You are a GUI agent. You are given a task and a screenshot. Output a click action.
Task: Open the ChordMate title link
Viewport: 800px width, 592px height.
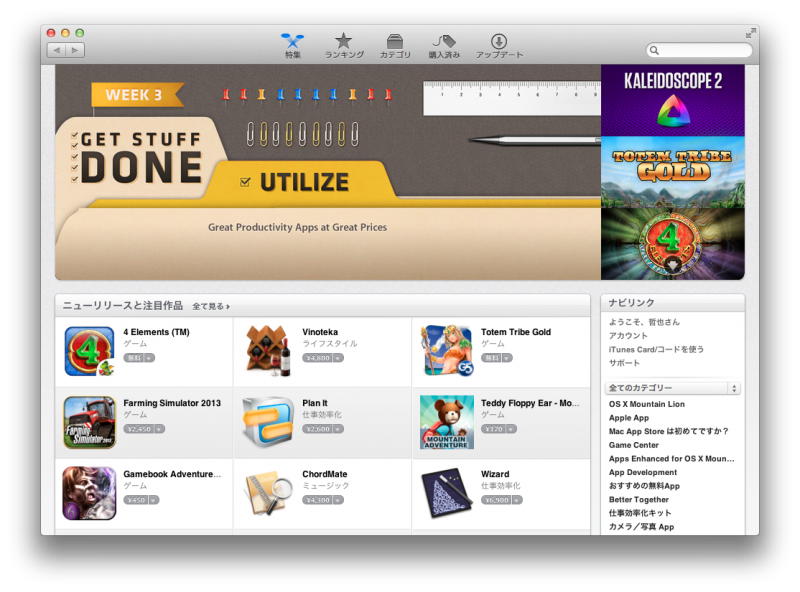[x=324, y=474]
